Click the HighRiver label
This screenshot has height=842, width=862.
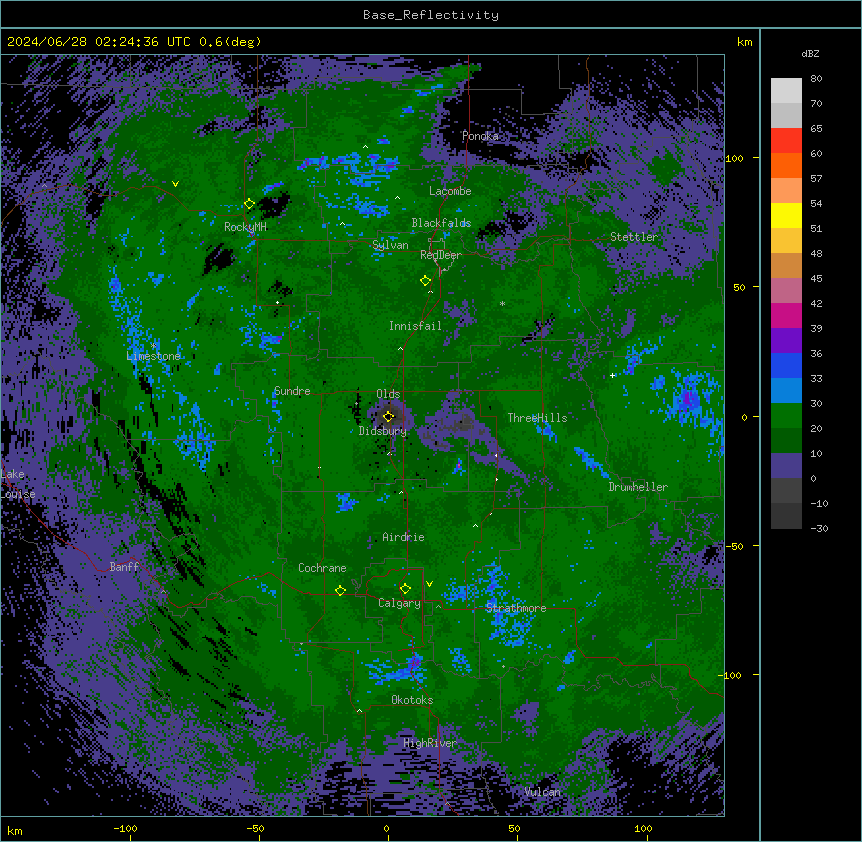click(x=430, y=743)
